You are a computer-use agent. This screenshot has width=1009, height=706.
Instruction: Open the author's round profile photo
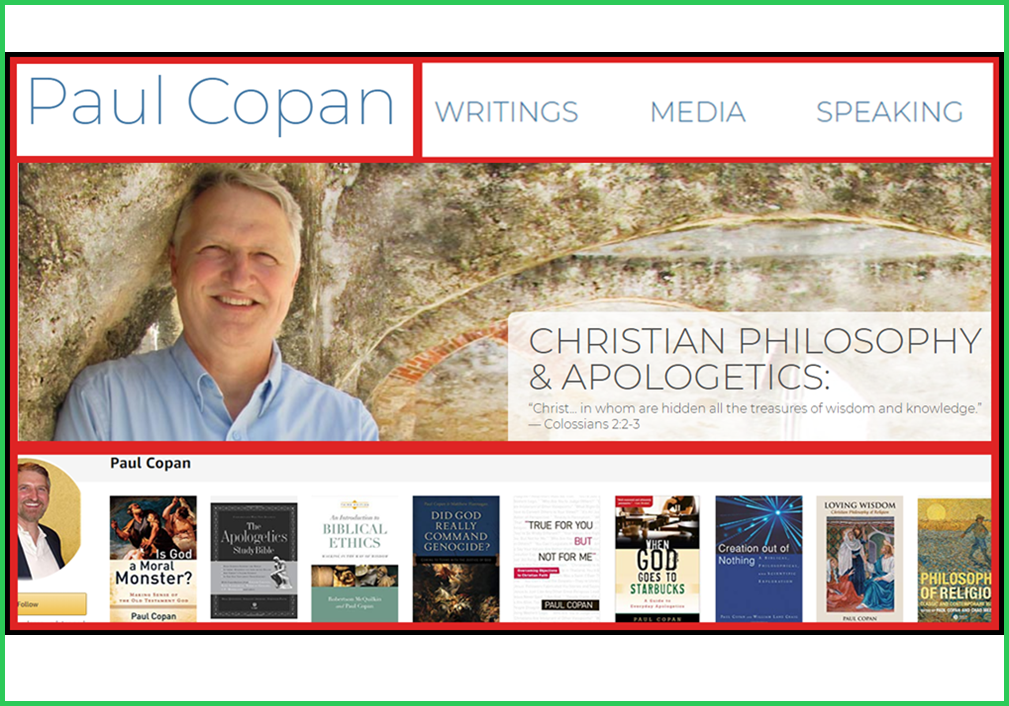[x=49, y=519]
